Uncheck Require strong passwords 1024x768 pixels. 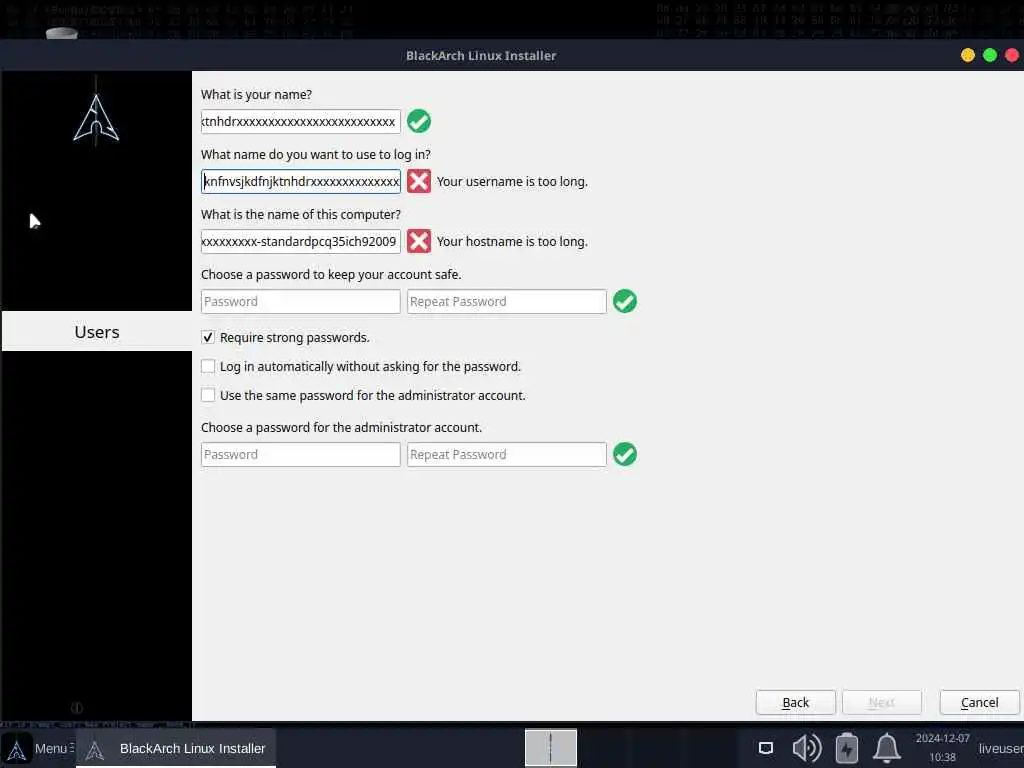click(208, 338)
